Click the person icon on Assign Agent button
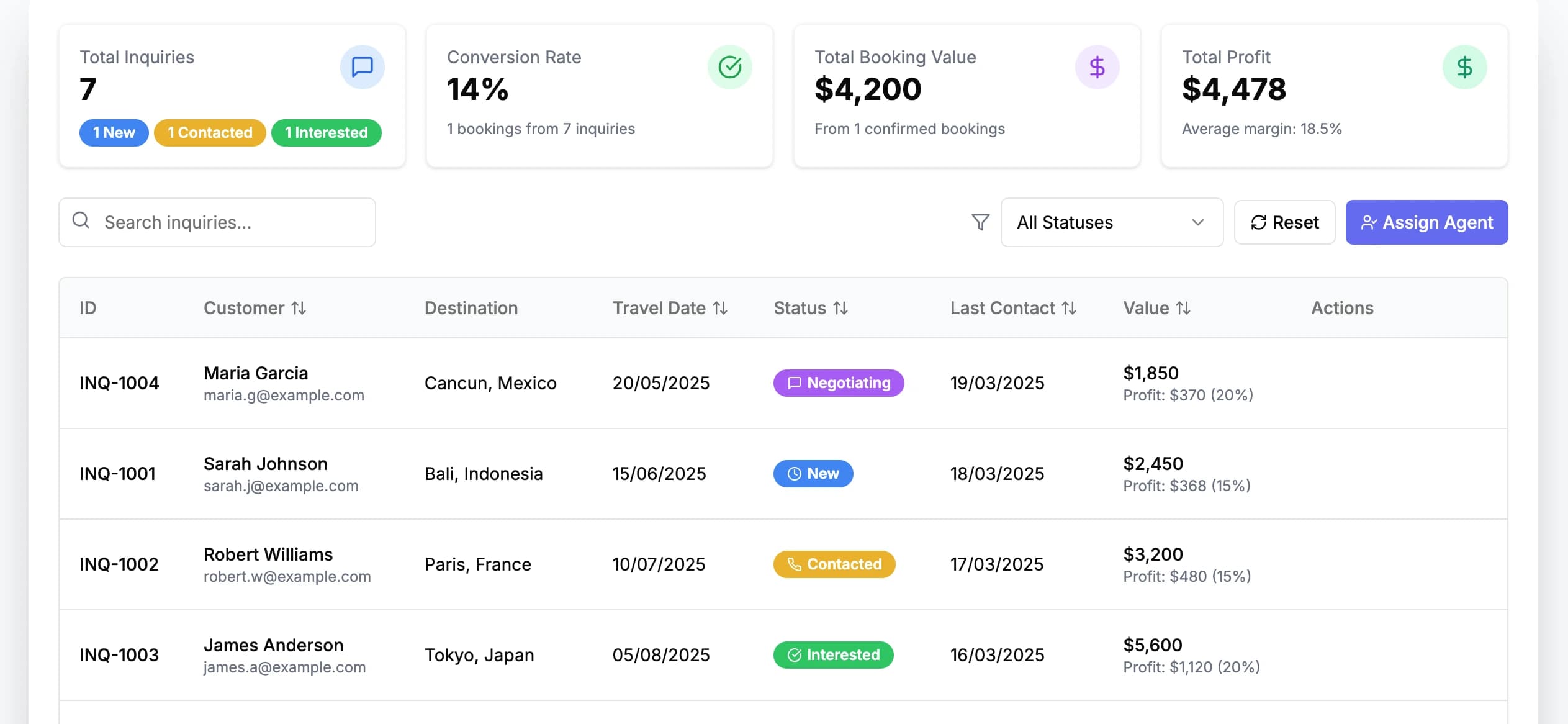The width and height of the screenshot is (1568, 724). click(x=1367, y=222)
